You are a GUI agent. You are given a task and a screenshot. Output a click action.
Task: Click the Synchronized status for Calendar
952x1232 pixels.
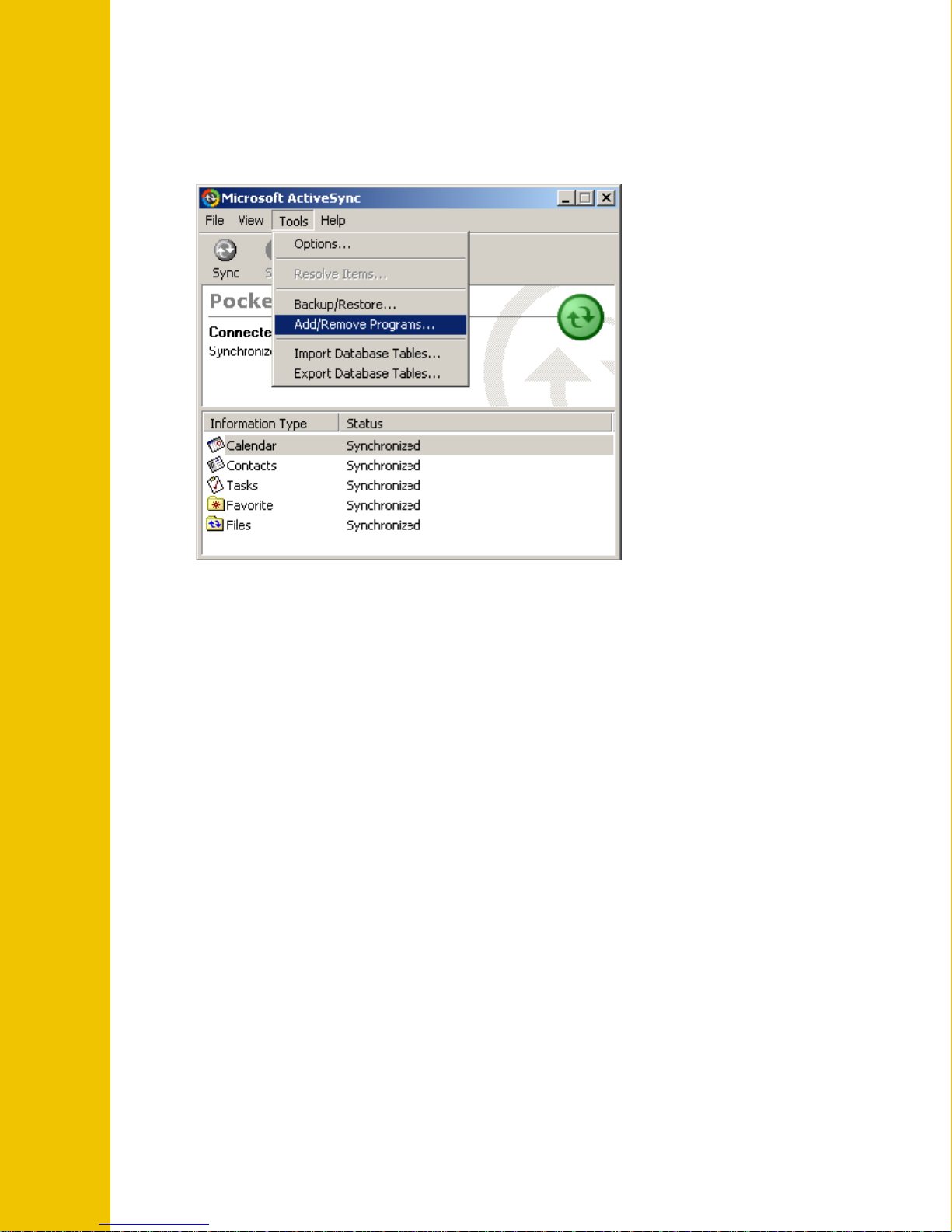[383, 445]
